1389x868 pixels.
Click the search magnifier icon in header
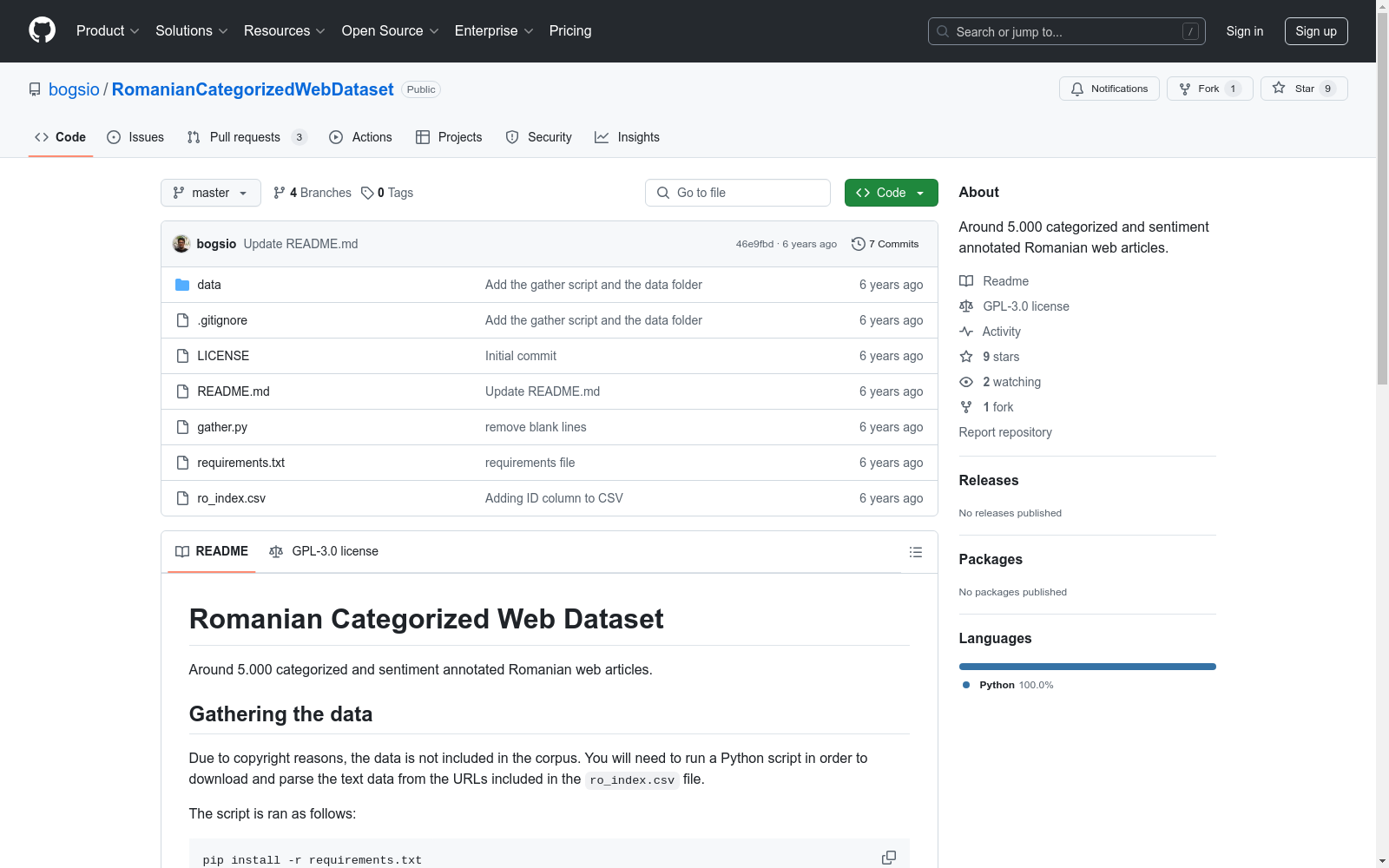click(943, 31)
